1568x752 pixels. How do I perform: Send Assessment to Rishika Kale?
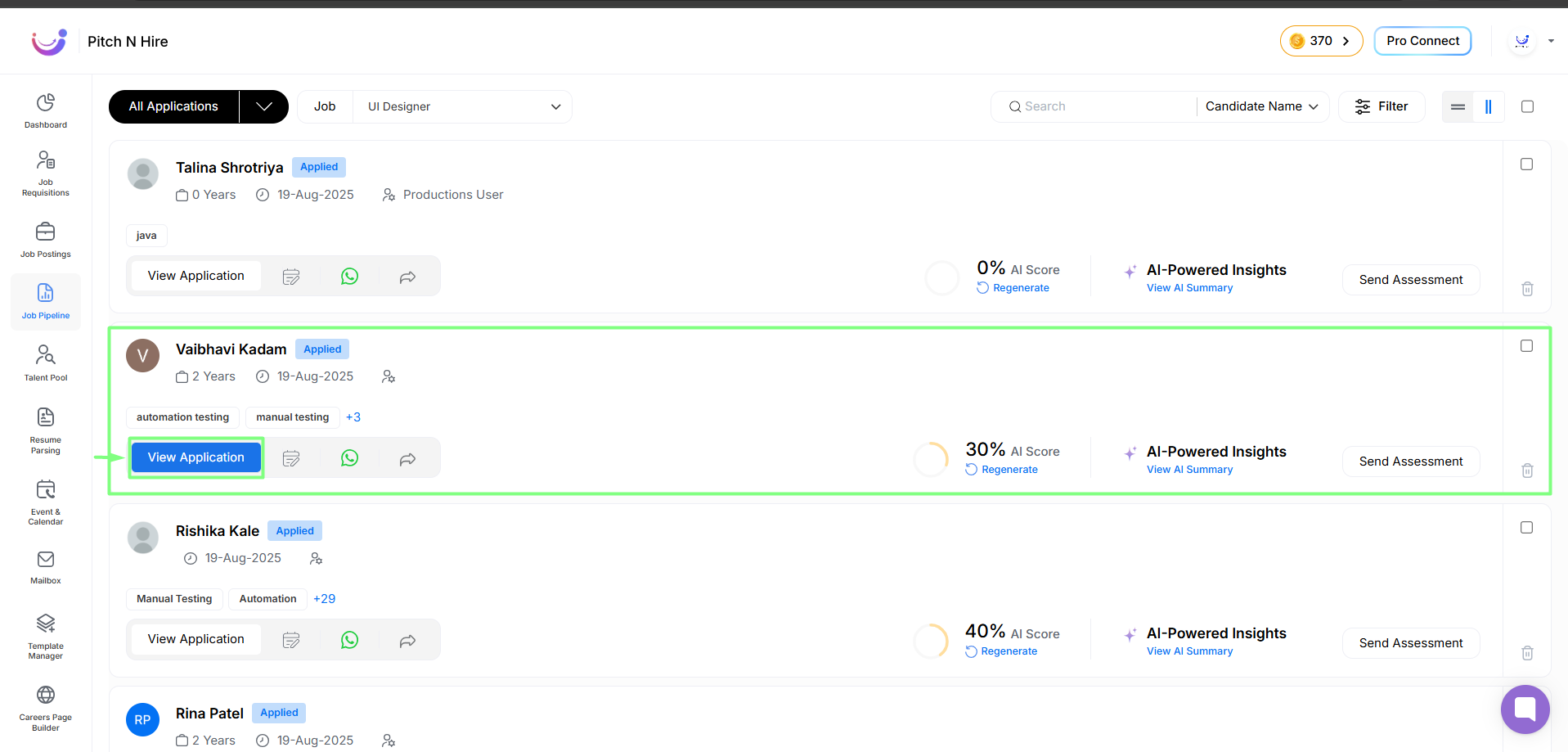click(x=1411, y=643)
